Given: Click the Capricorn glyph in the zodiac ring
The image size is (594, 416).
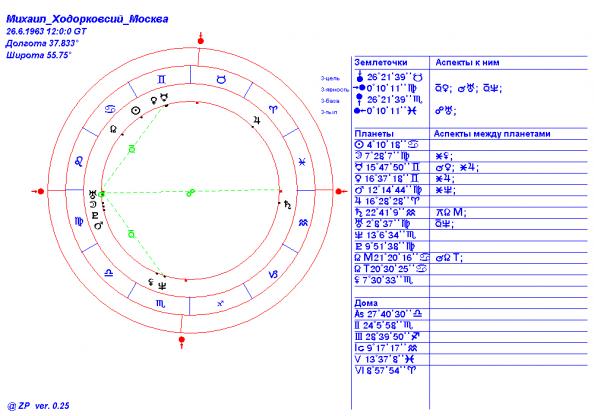Looking at the screenshot, I should pos(273,274).
